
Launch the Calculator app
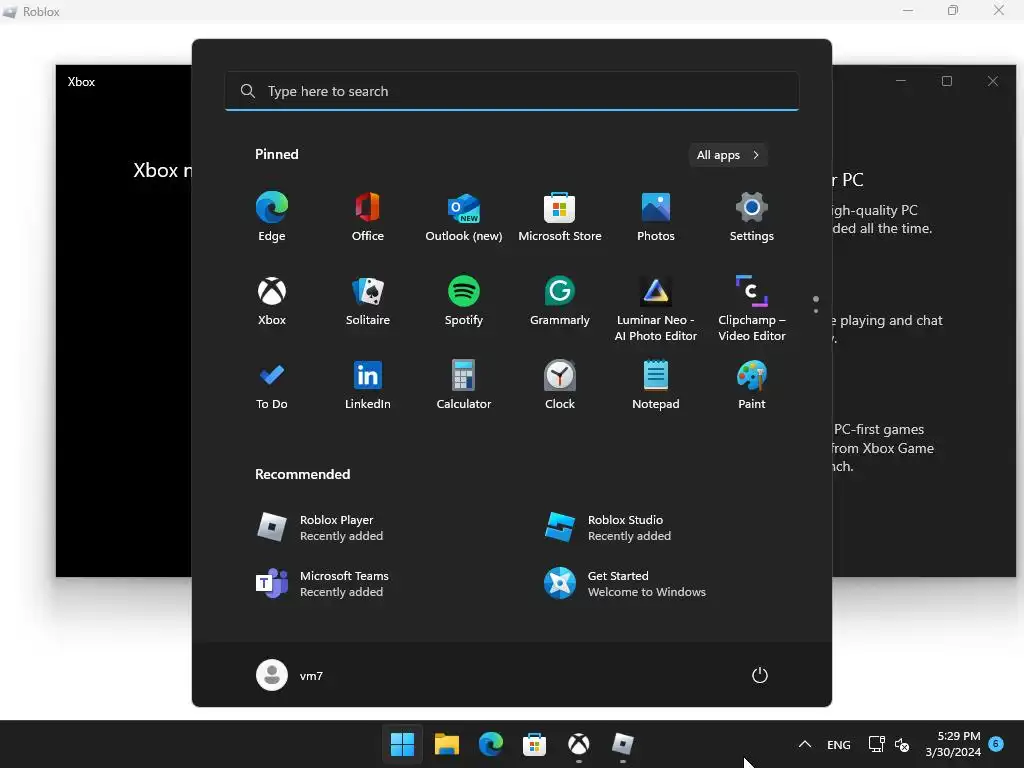tap(464, 385)
